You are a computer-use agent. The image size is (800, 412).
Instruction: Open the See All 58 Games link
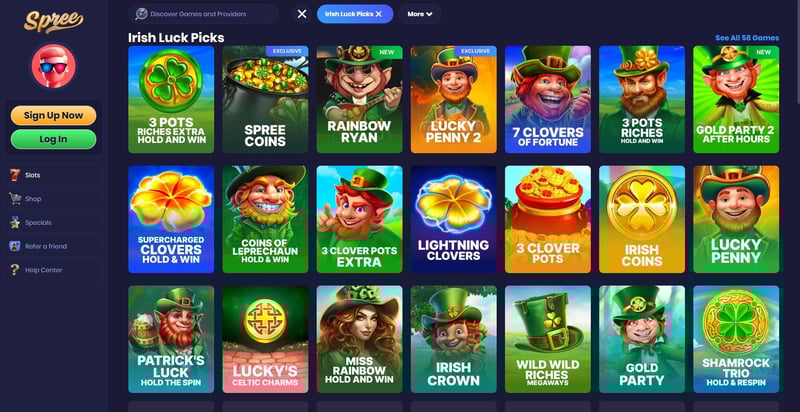point(747,38)
